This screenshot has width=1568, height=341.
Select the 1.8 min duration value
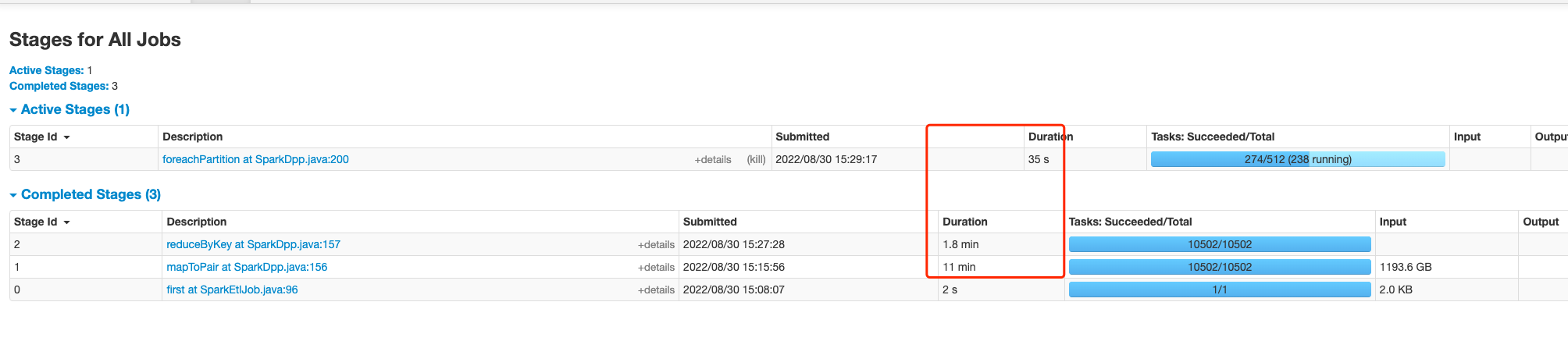(960, 244)
